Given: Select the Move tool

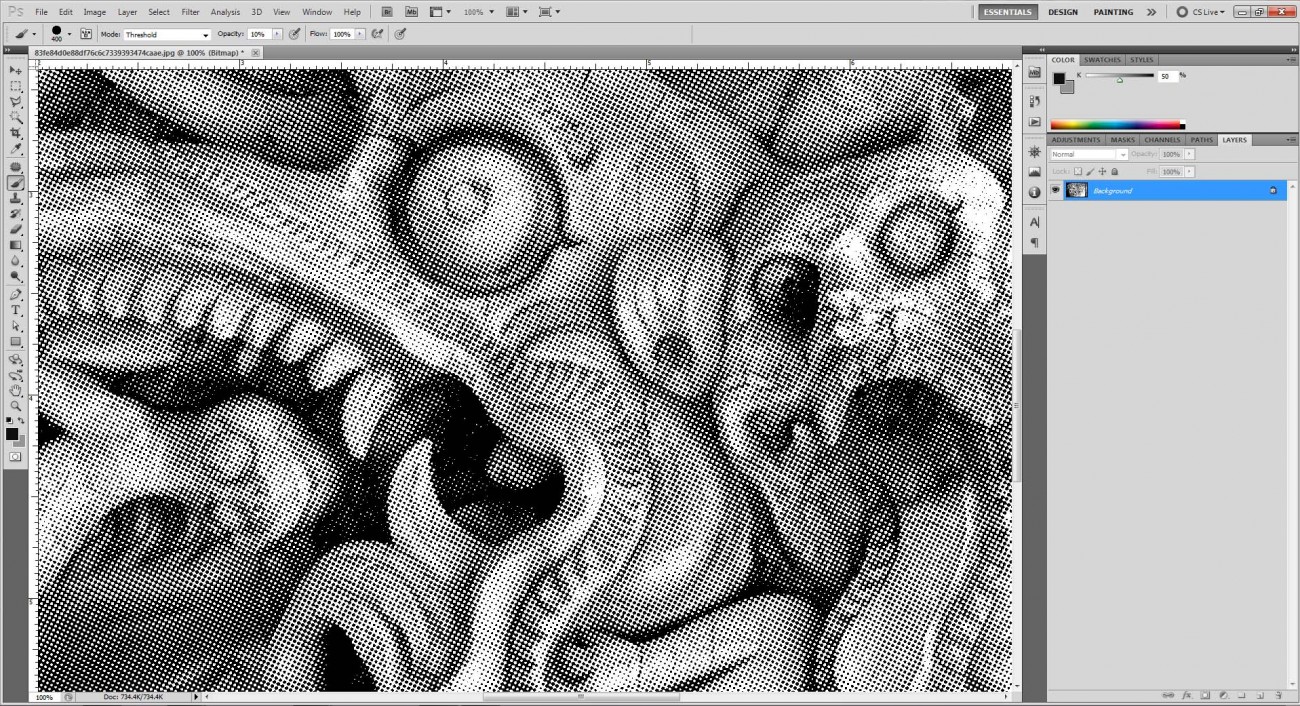Looking at the screenshot, I should [16, 71].
